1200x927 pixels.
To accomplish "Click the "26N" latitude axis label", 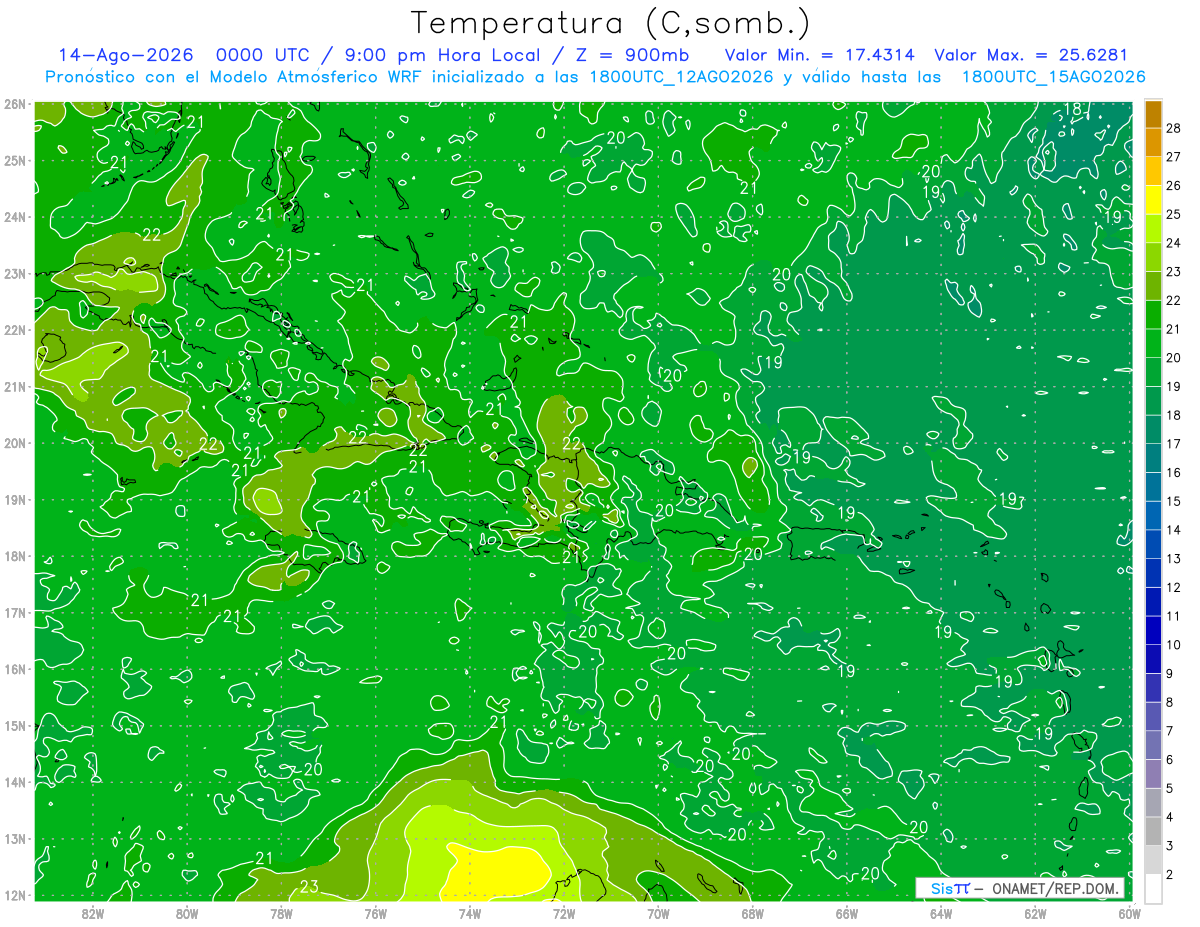I will coord(14,104).
